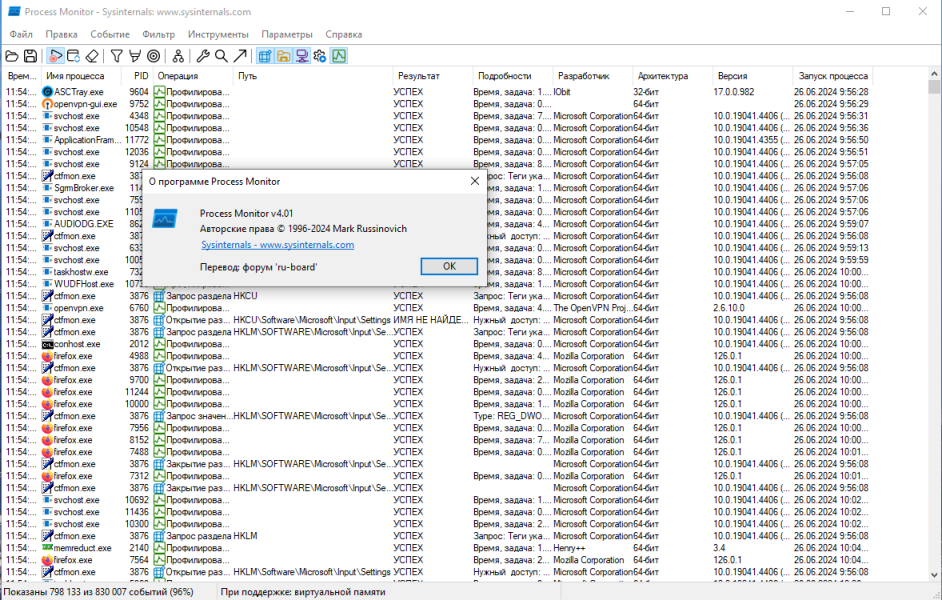The height and width of the screenshot is (600, 942).
Task: Click the Process Monitor logo in About dialog
Action: pyautogui.click(x=165, y=219)
